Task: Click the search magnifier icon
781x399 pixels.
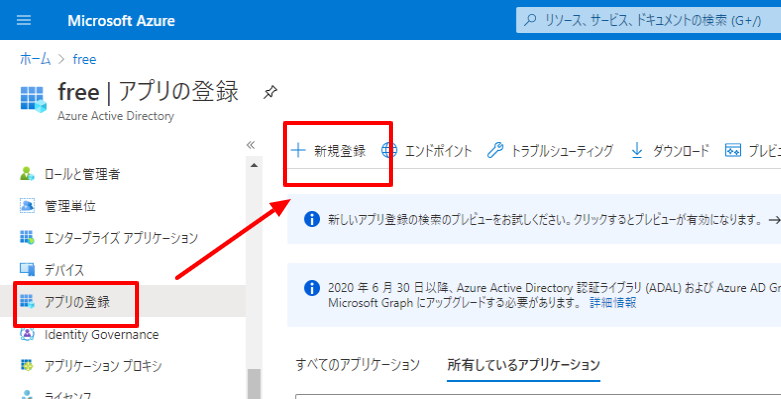Action: 531,20
